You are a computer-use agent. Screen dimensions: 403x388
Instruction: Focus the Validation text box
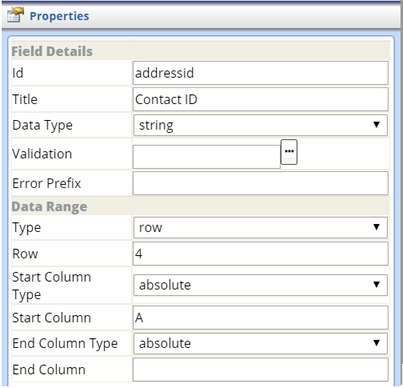207,157
